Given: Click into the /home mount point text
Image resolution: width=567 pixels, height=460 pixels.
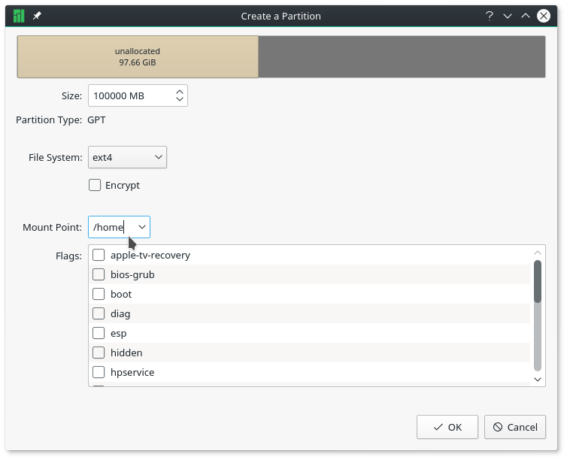Looking at the screenshot, I should click(x=108, y=227).
